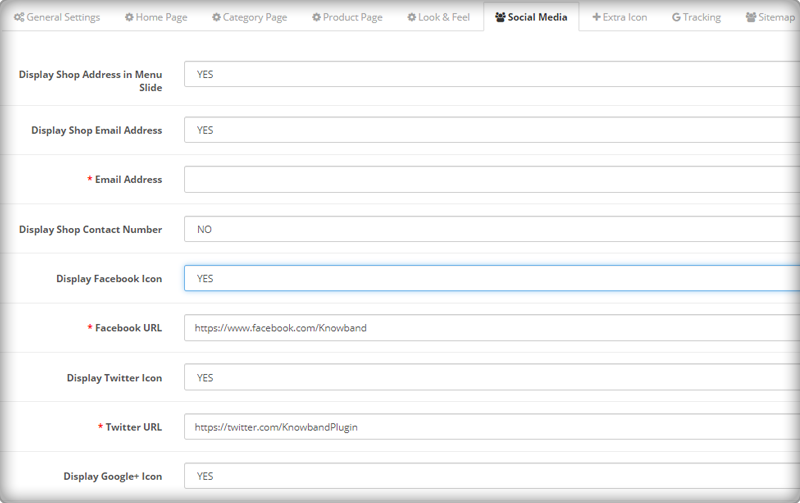Click the Display Shop Contact Number label
This screenshot has height=503, width=800.
[x=90, y=230]
